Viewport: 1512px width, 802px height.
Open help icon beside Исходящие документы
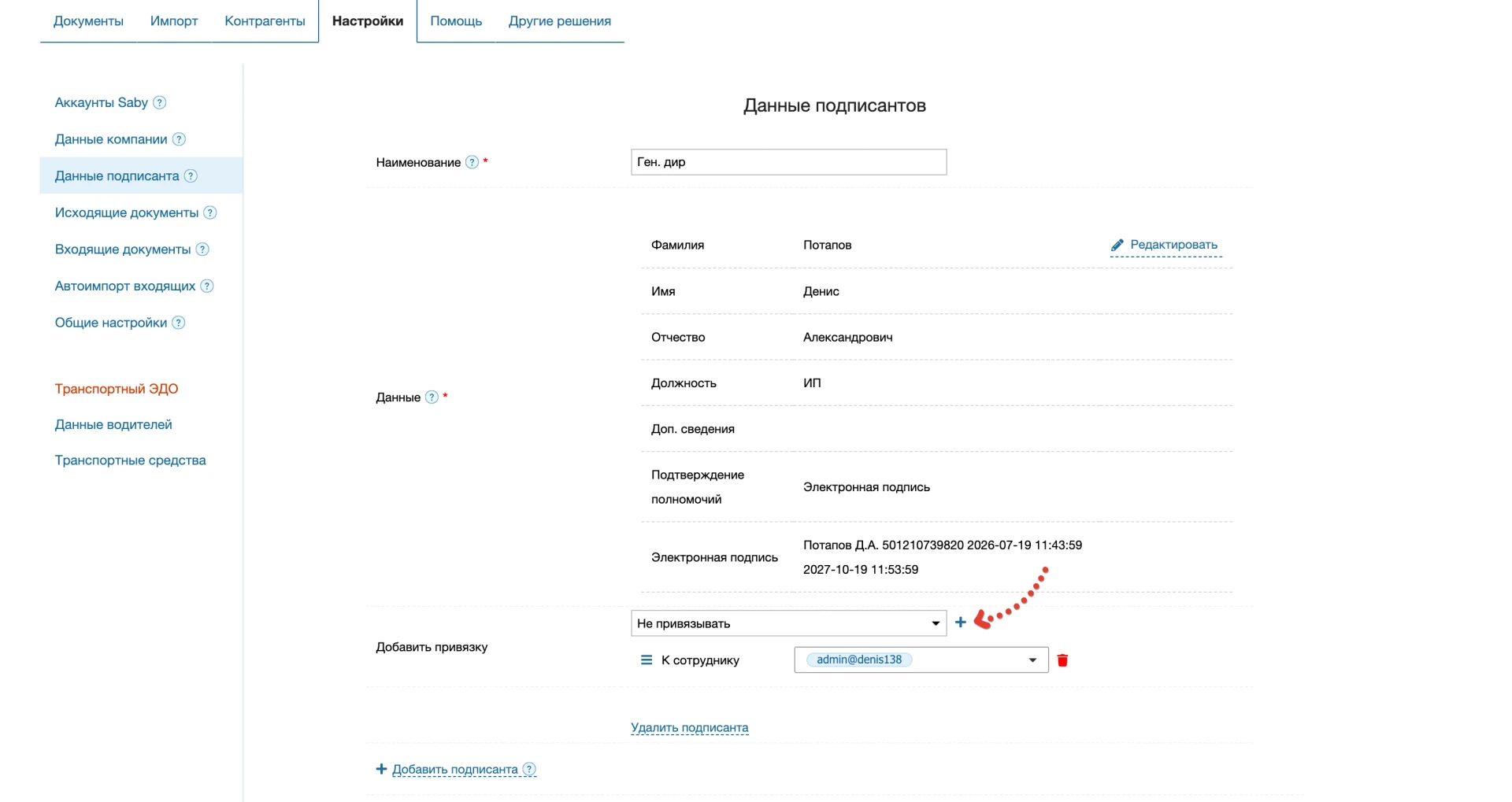(210, 213)
